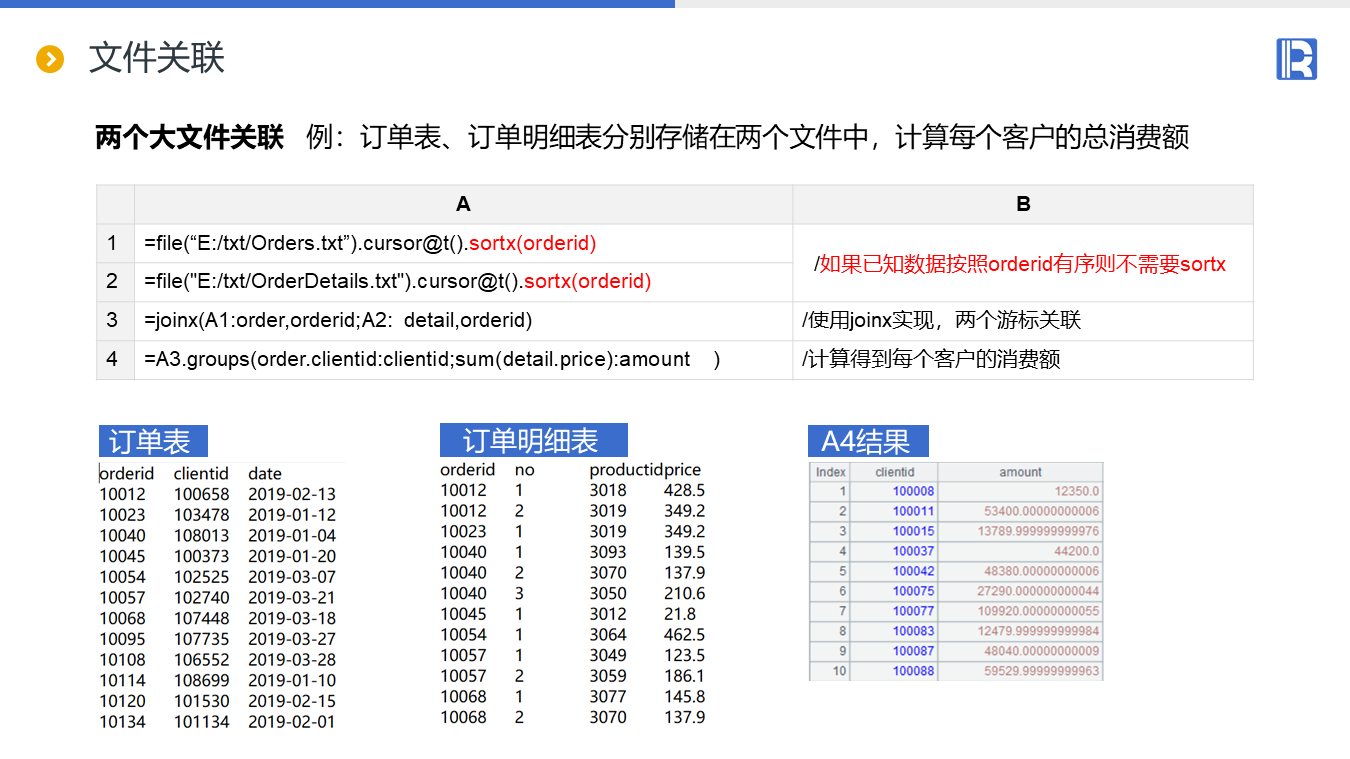Click the amount column header in result table
This screenshot has height=759, width=1350.
click(1020, 472)
